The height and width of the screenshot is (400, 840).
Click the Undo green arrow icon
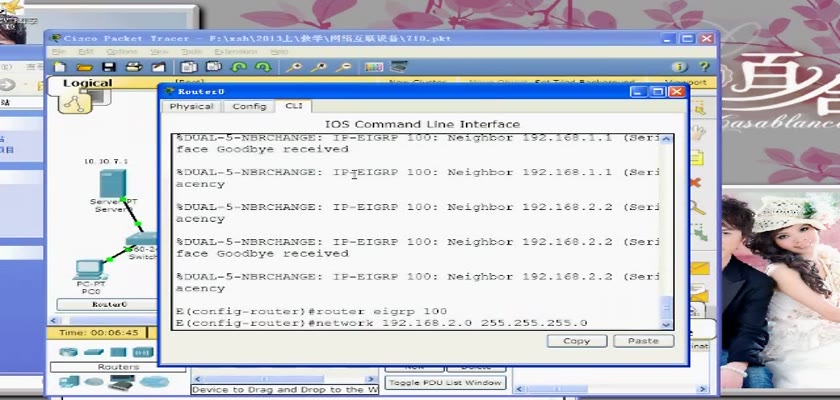tap(238, 67)
